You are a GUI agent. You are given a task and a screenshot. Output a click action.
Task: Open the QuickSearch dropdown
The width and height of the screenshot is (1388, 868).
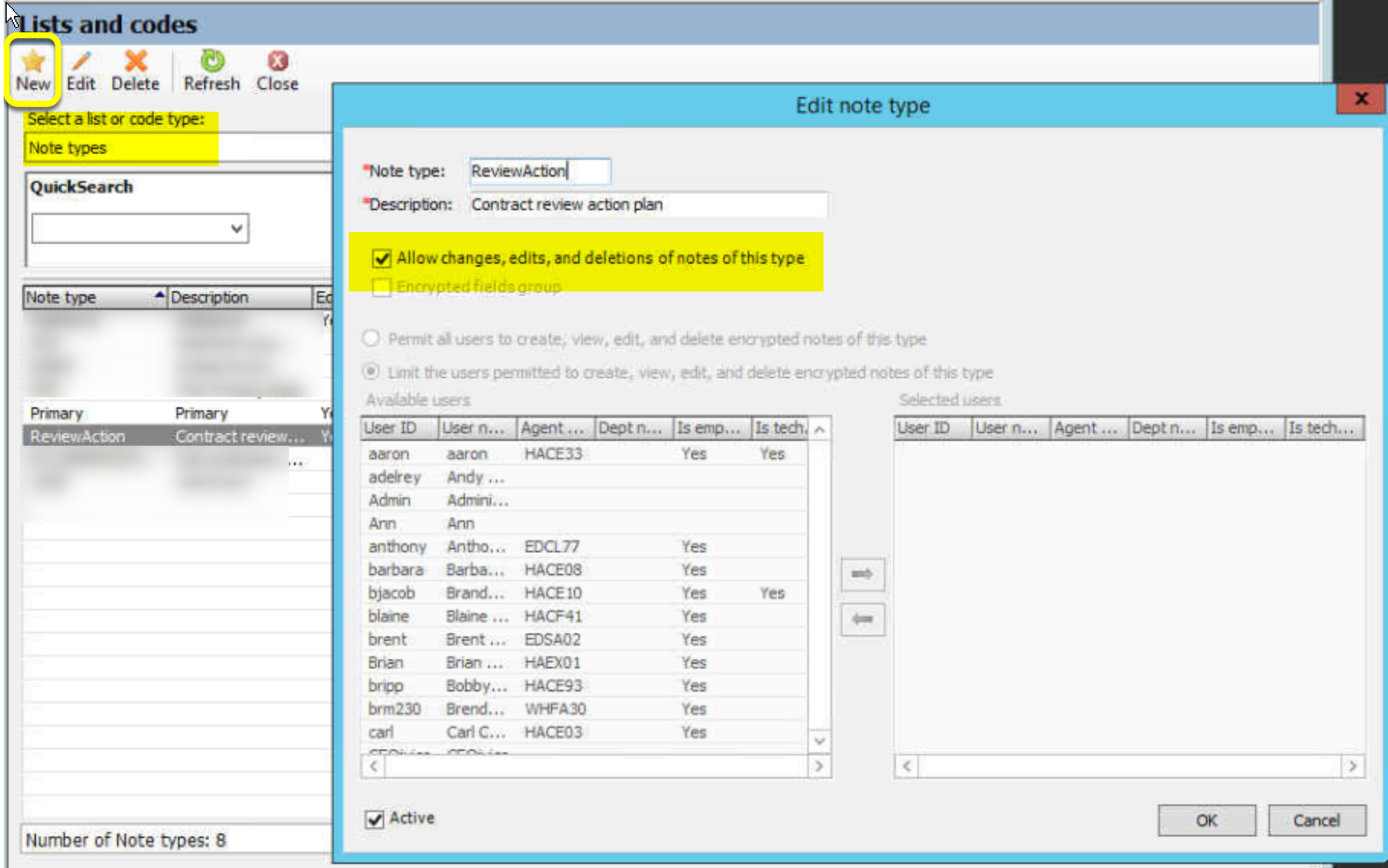pyautogui.click(x=236, y=228)
